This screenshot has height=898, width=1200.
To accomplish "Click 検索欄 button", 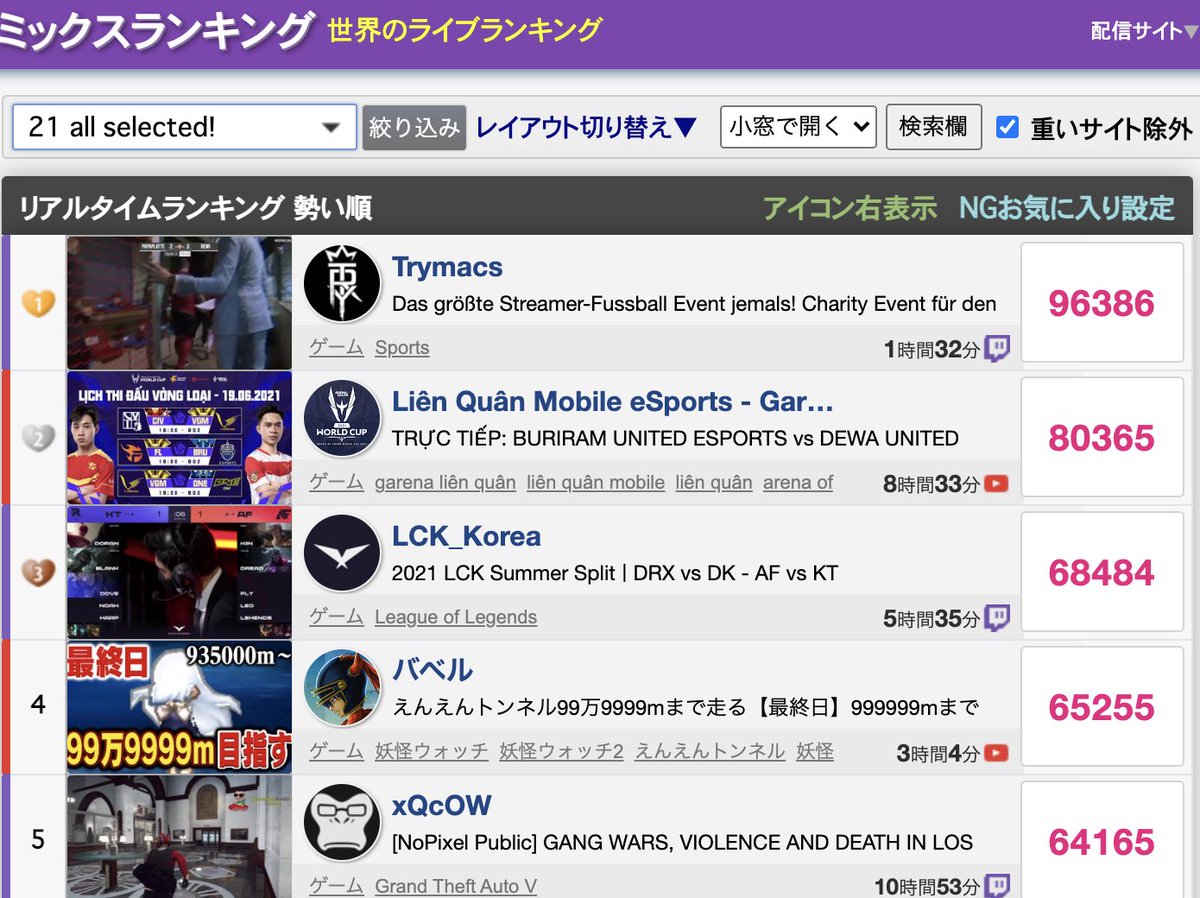I will 934,127.
